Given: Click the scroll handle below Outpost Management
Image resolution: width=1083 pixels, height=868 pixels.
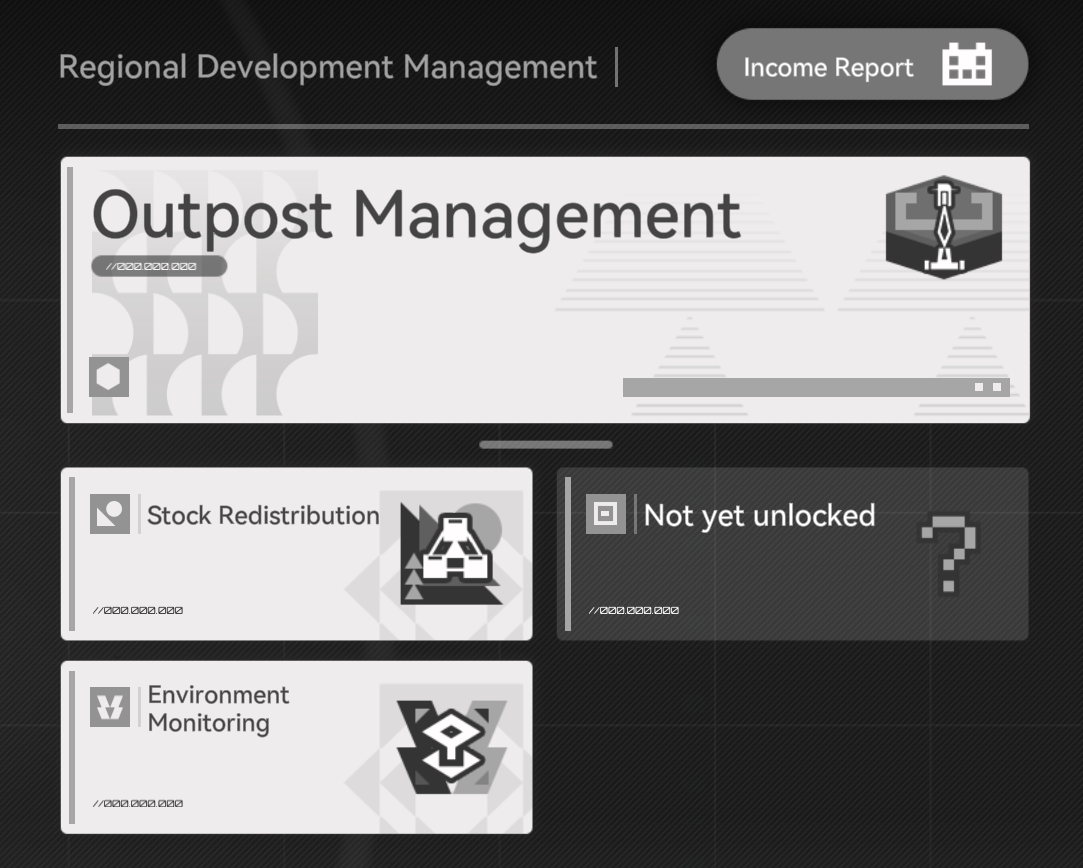Looking at the screenshot, I should [546, 445].
